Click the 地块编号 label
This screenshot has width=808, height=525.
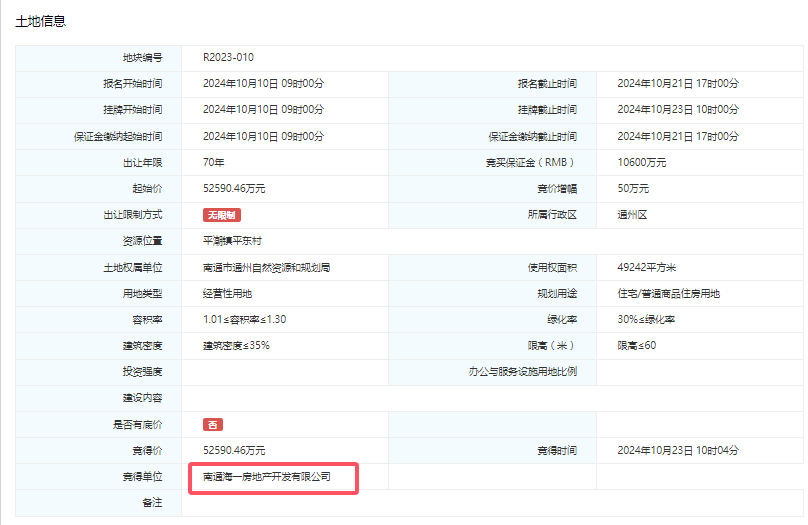pos(143,58)
